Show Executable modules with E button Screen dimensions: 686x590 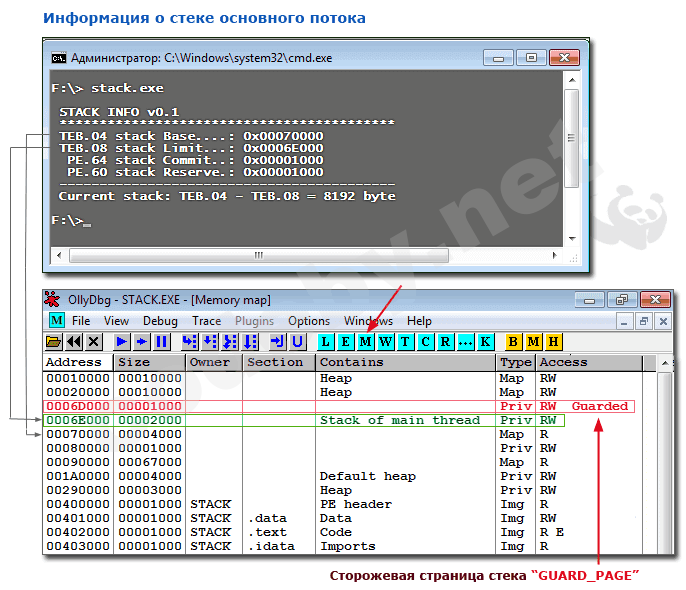pos(346,342)
